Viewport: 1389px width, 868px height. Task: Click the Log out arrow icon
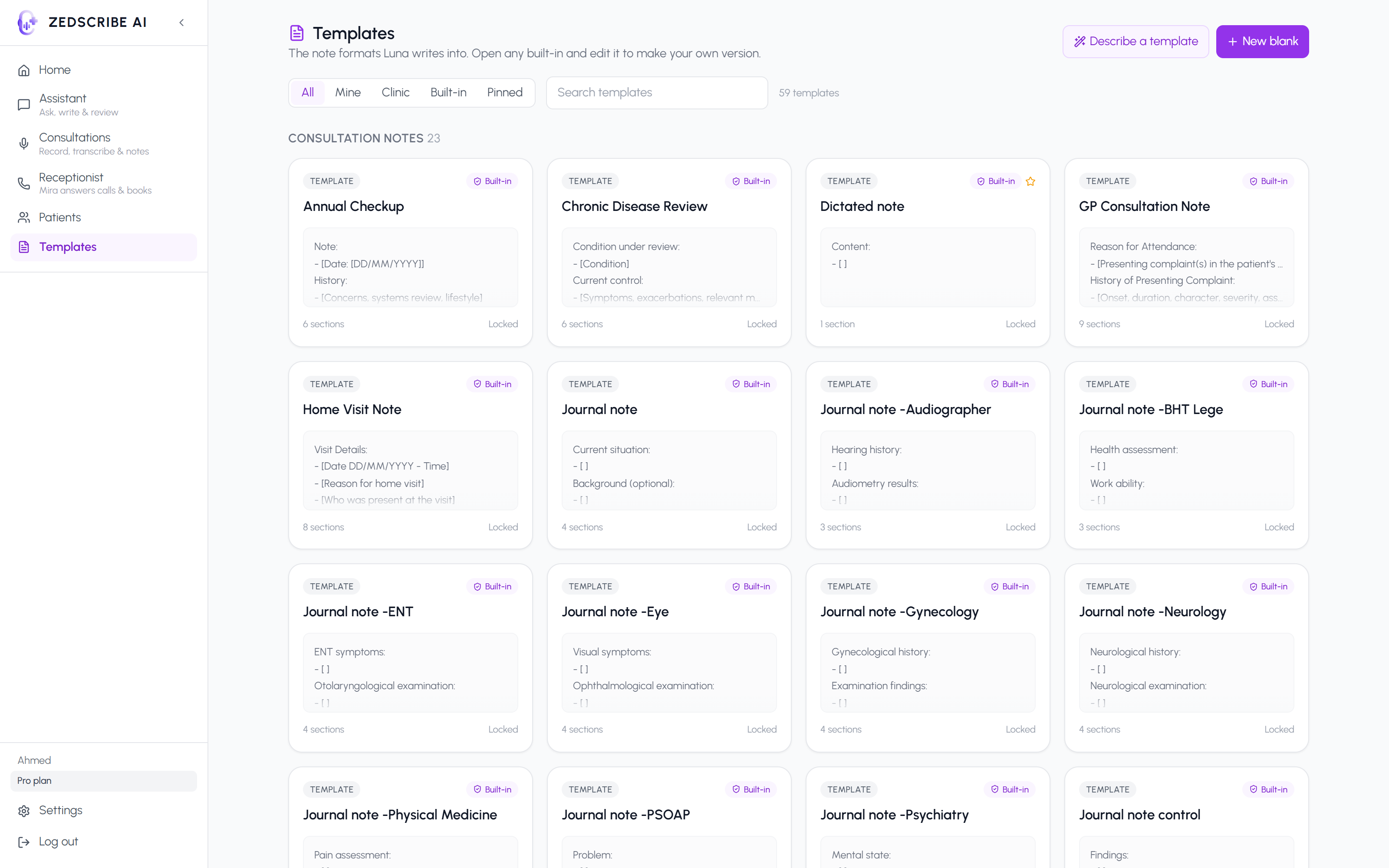tap(23, 842)
